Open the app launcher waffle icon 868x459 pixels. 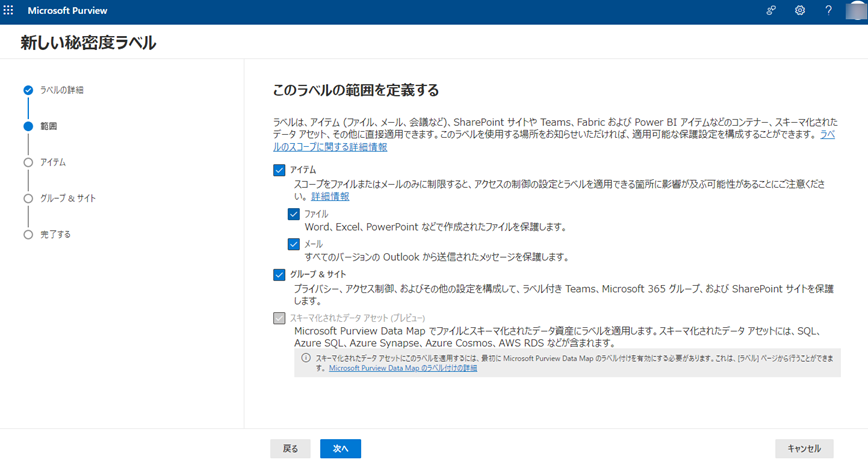coord(10,11)
